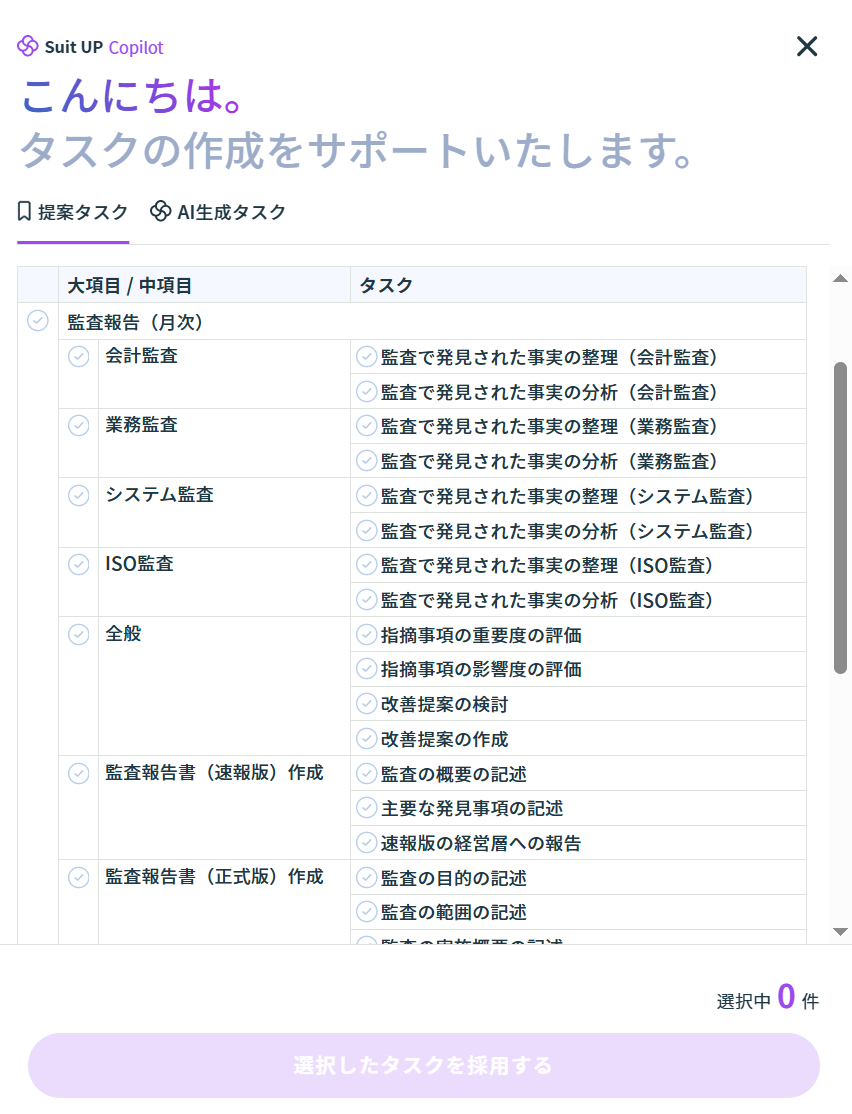This screenshot has width=852, height=1114.
Task: Select the 全般 category check icon
Action: pyautogui.click(x=78, y=634)
